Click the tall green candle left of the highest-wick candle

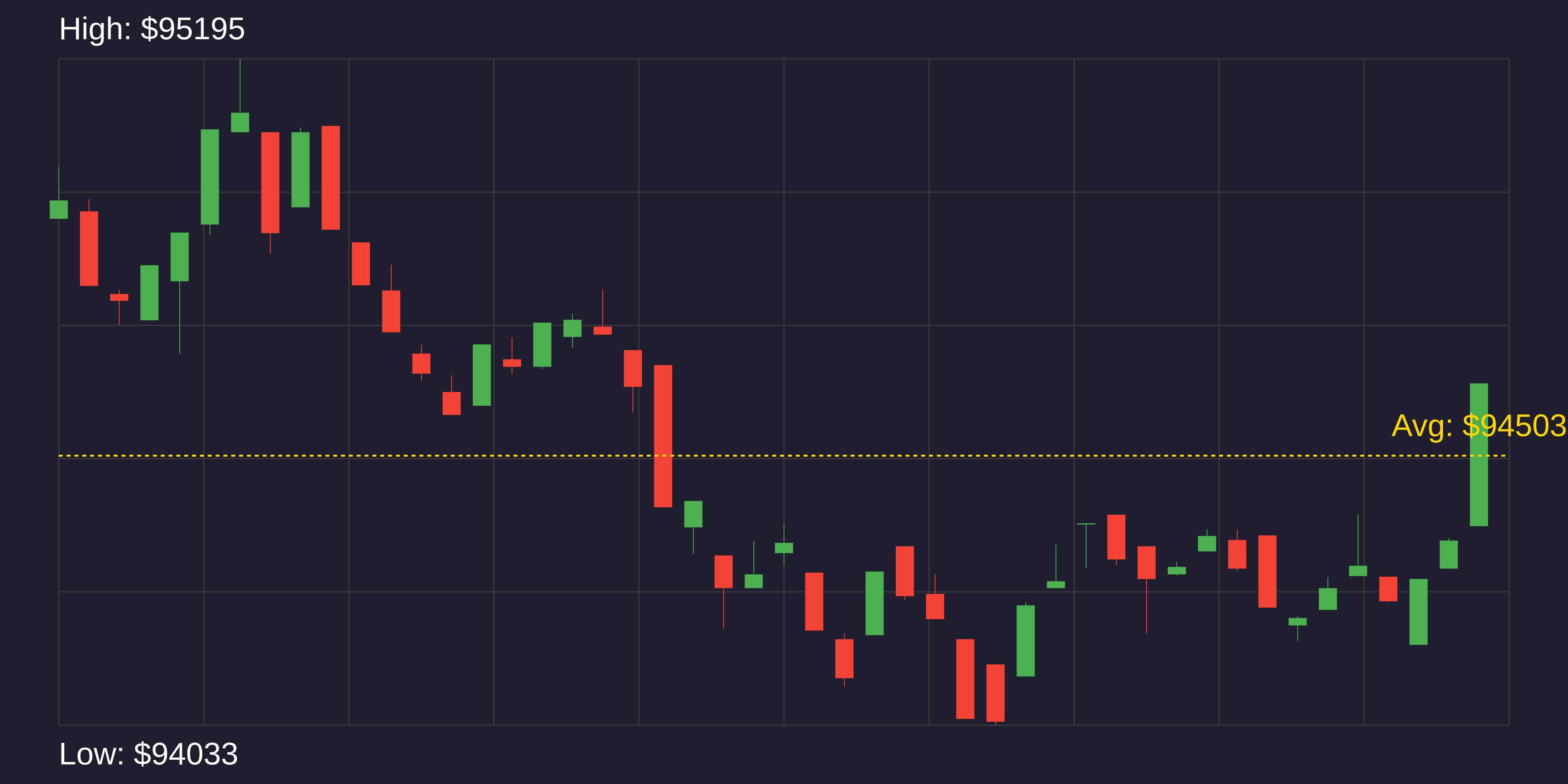[210, 176]
